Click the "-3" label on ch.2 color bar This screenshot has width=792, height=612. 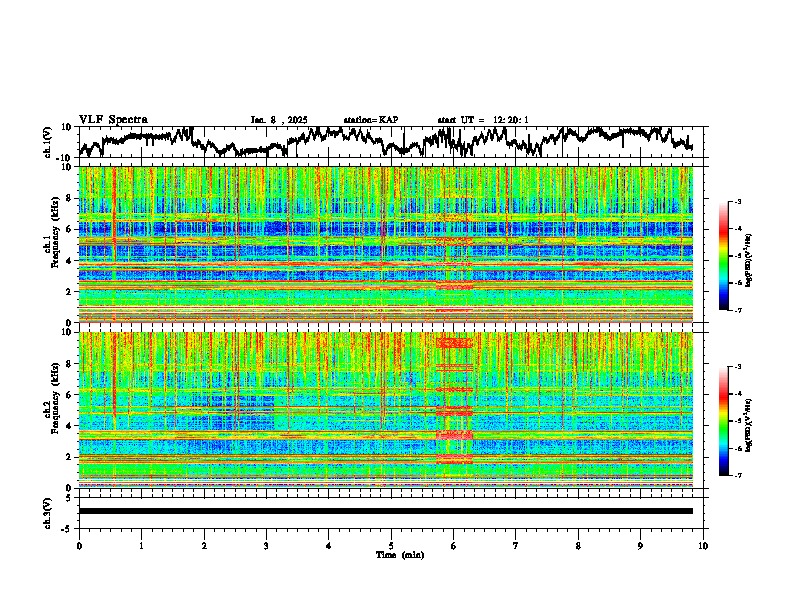(x=737, y=367)
